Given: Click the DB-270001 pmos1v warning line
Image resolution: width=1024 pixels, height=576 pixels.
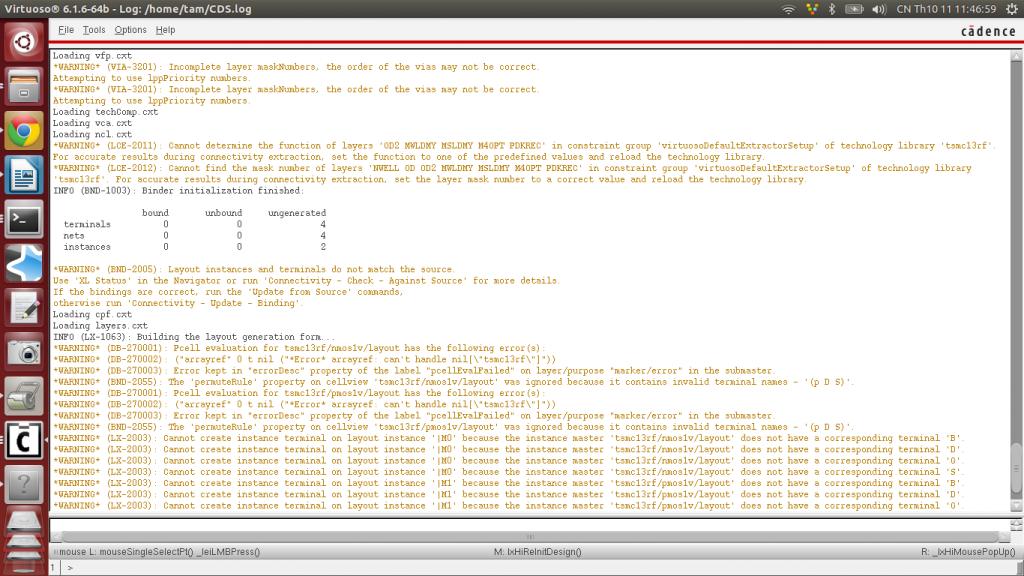Looking at the screenshot, I should 298,393.
